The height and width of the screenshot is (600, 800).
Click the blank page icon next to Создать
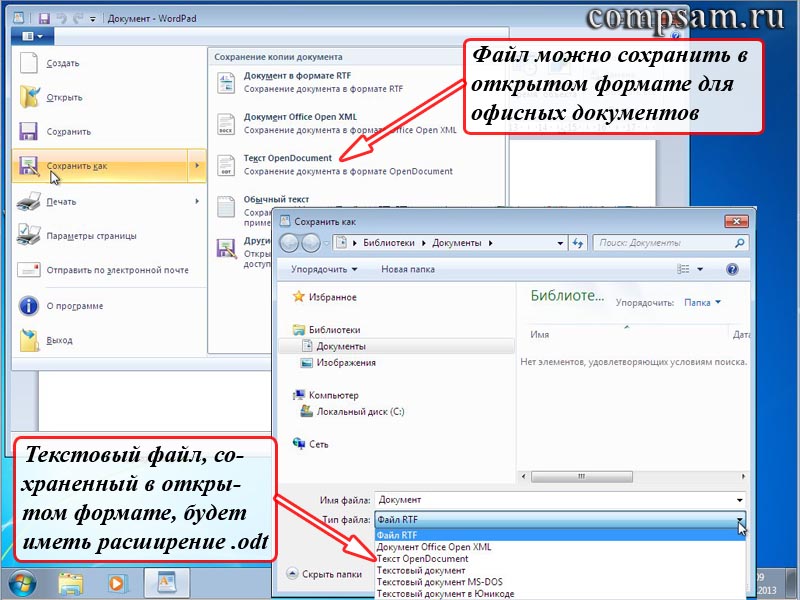[29, 63]
